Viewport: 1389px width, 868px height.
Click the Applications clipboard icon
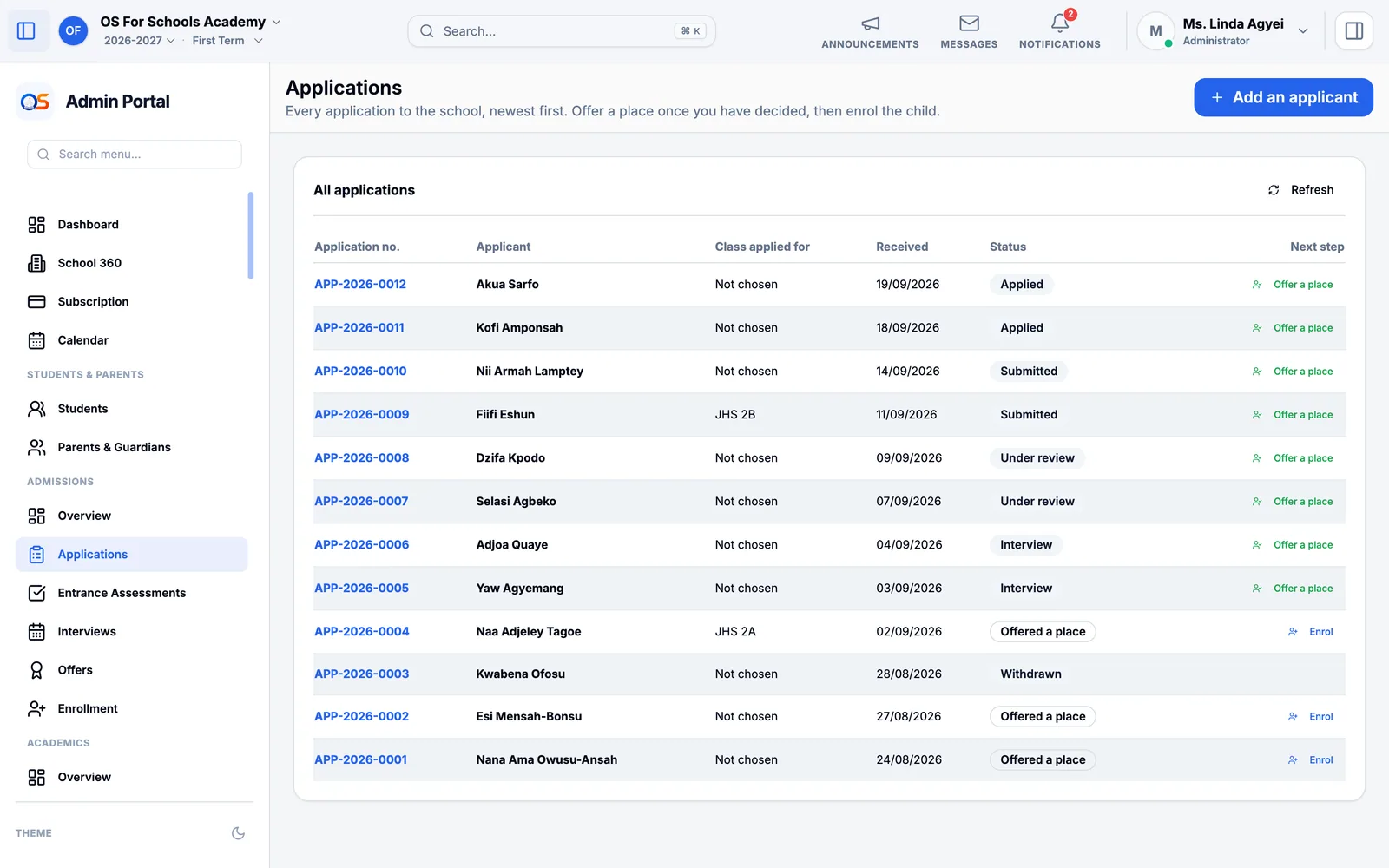(x=36, y=555)
